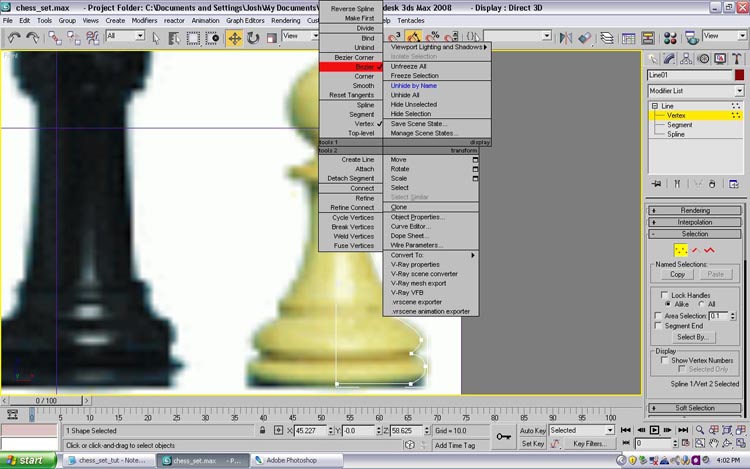Screen dimensions: 750x469
Task: Enable the Lock Handles checkbox
Action: [664, 295]
